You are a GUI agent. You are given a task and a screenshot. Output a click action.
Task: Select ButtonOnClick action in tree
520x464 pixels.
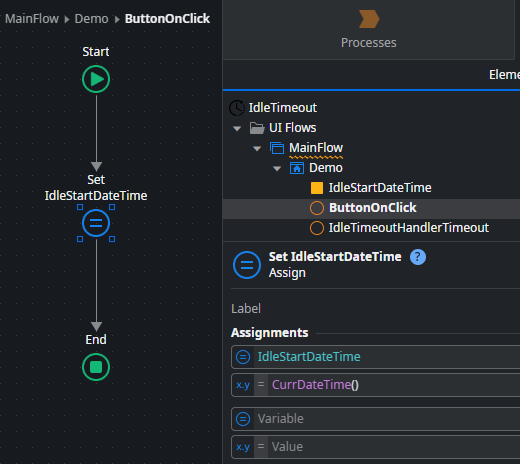click(373, 208)
